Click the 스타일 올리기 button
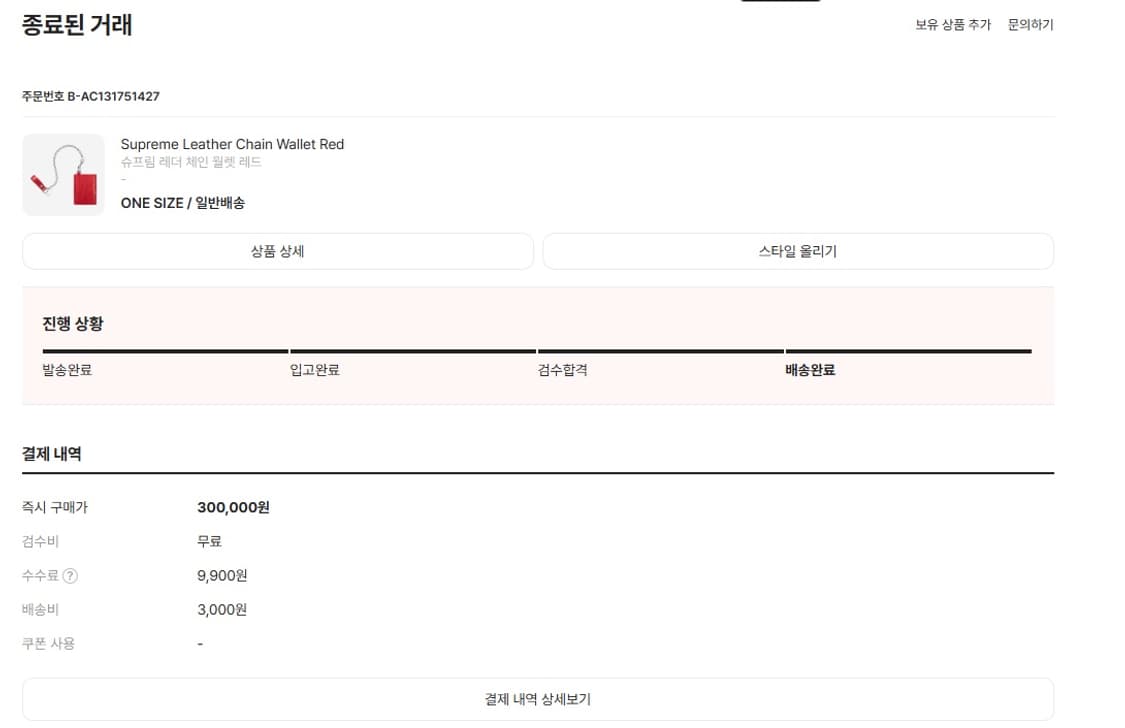1125x728 pixels. click(x=797, y=251)
